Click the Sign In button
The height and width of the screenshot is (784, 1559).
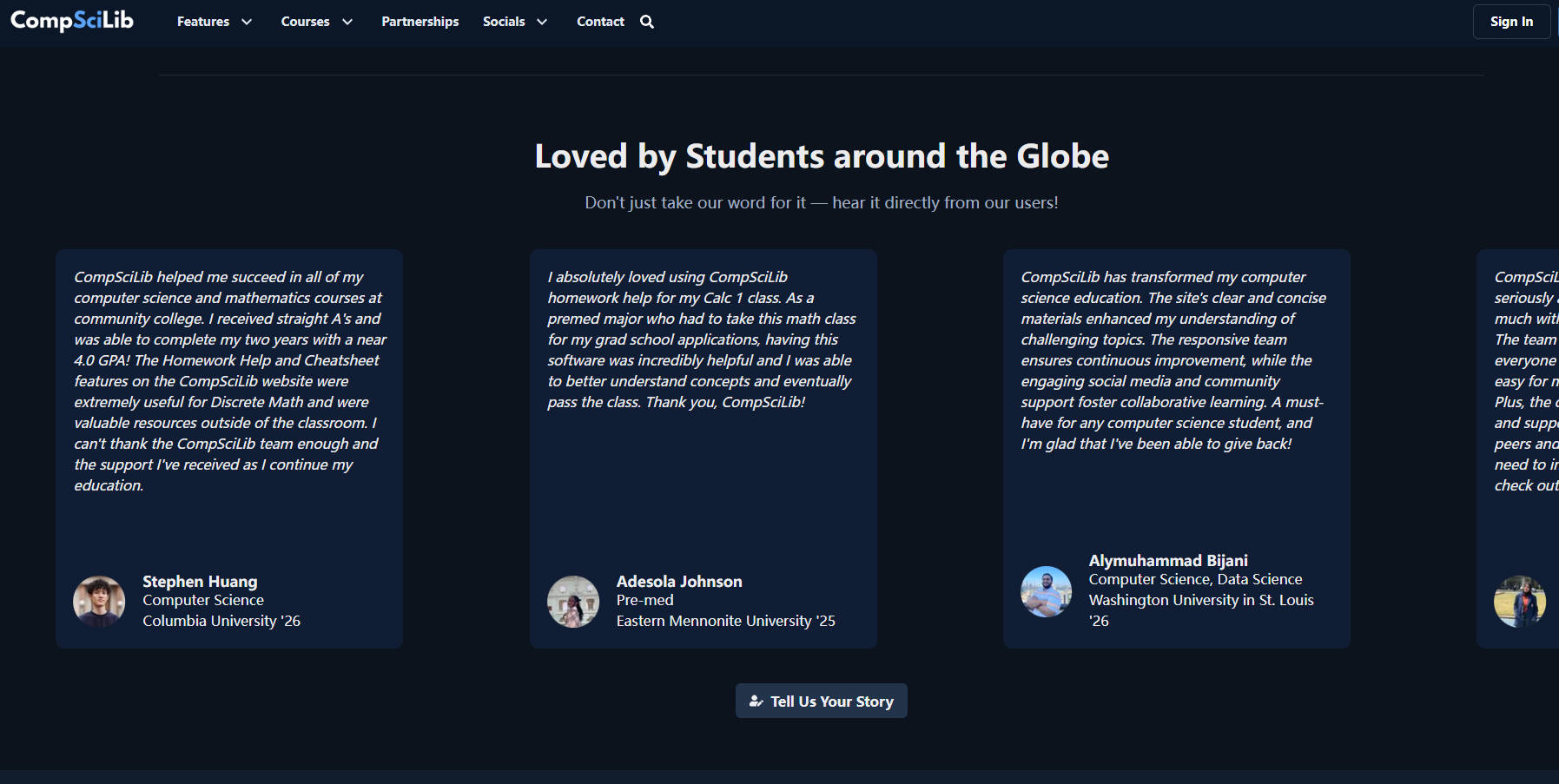(x=1510, y=21)
